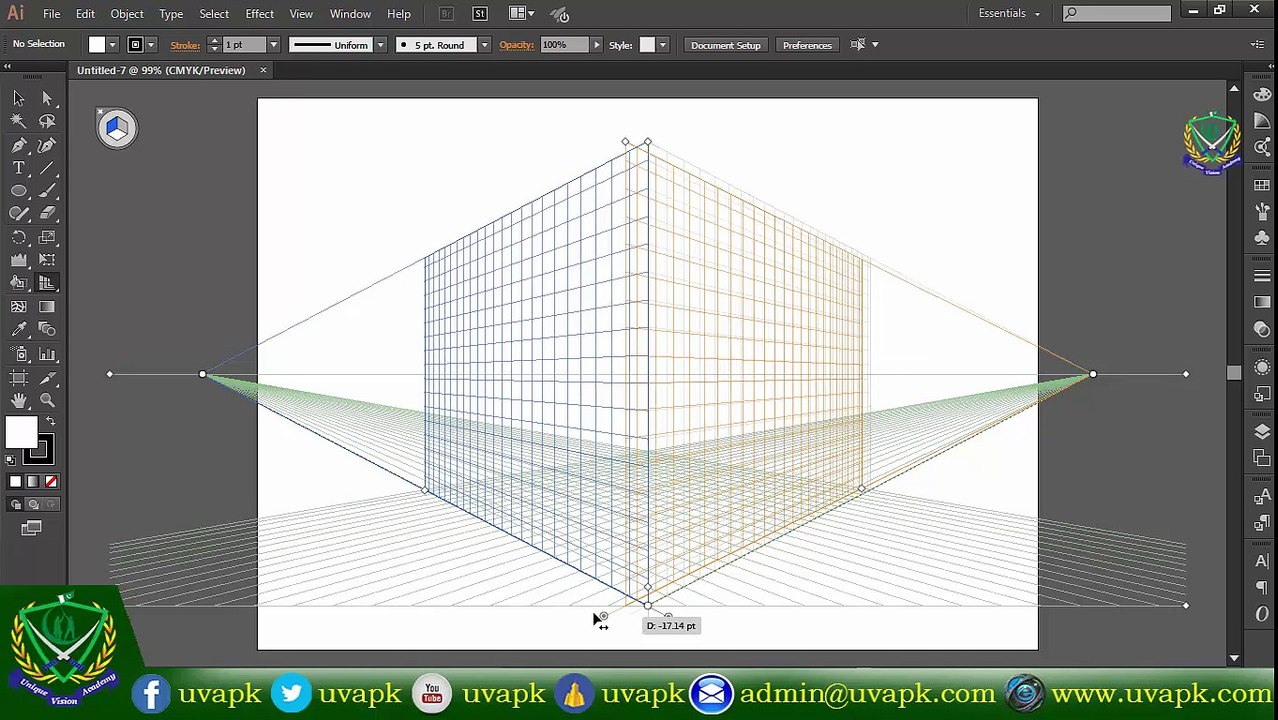1278x720 pixels.
Task: Set paint mode to Gradient
Action: click(x=33, y=482)
